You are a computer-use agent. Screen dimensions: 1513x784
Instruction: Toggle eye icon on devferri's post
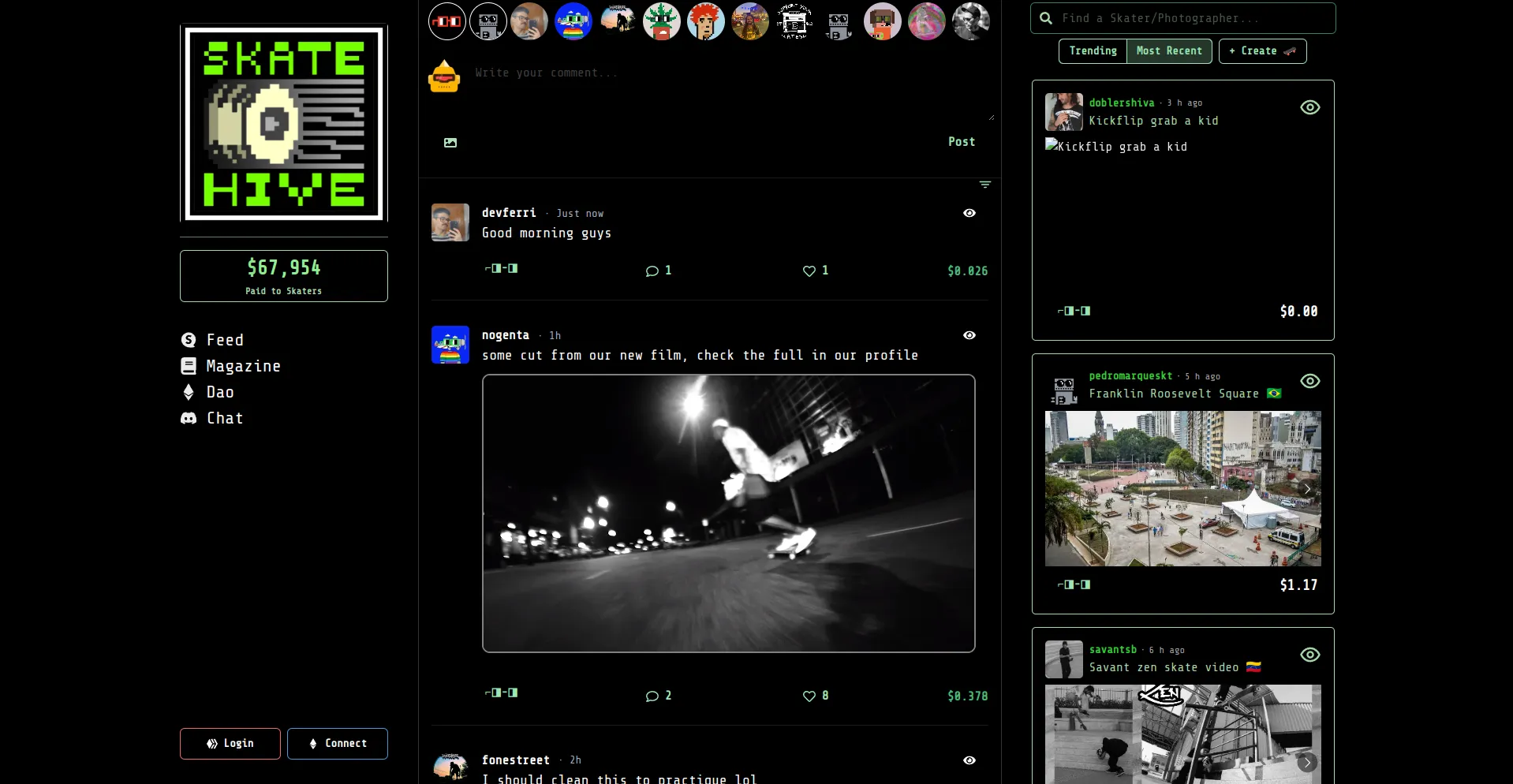[x=969, y=213]
